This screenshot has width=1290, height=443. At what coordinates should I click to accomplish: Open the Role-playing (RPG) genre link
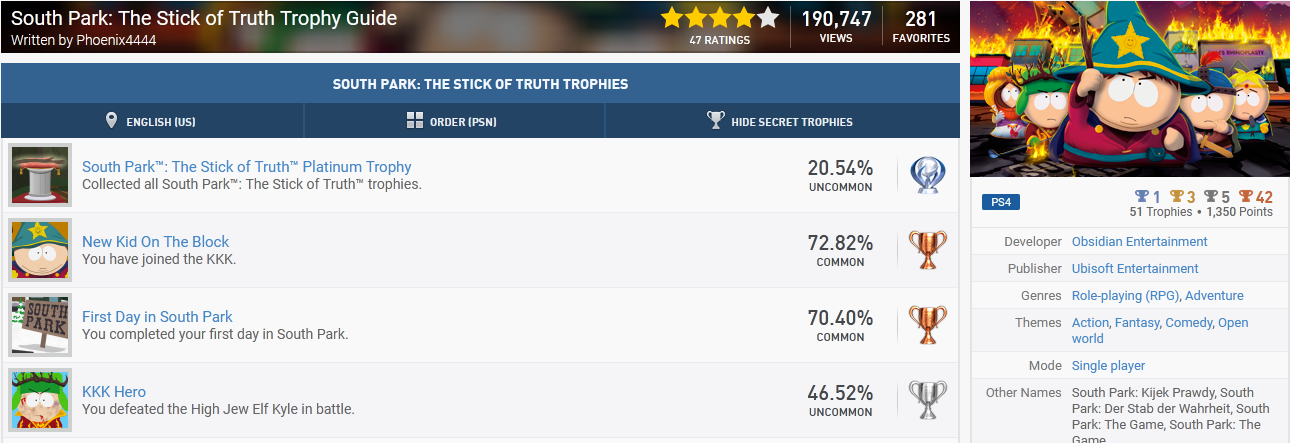pos(1126,295)
